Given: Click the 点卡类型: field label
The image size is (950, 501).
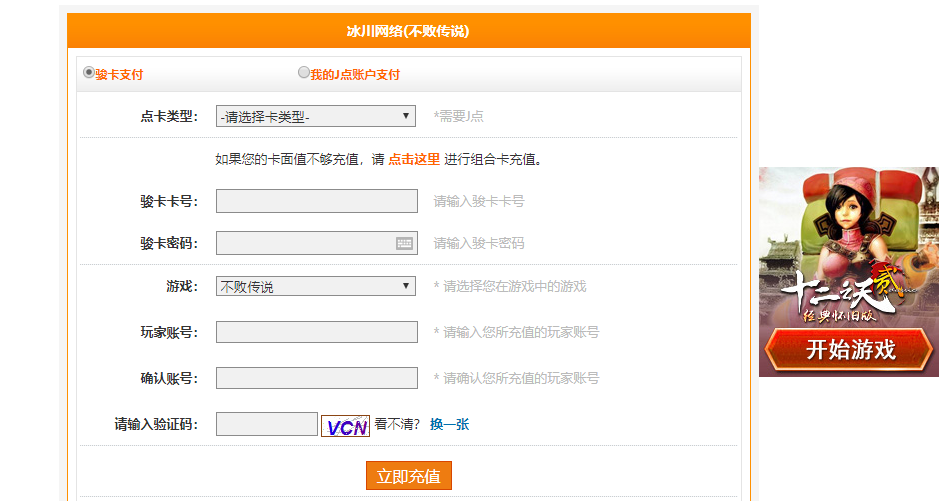Looking at the screenshot, I should click(169, 116).
